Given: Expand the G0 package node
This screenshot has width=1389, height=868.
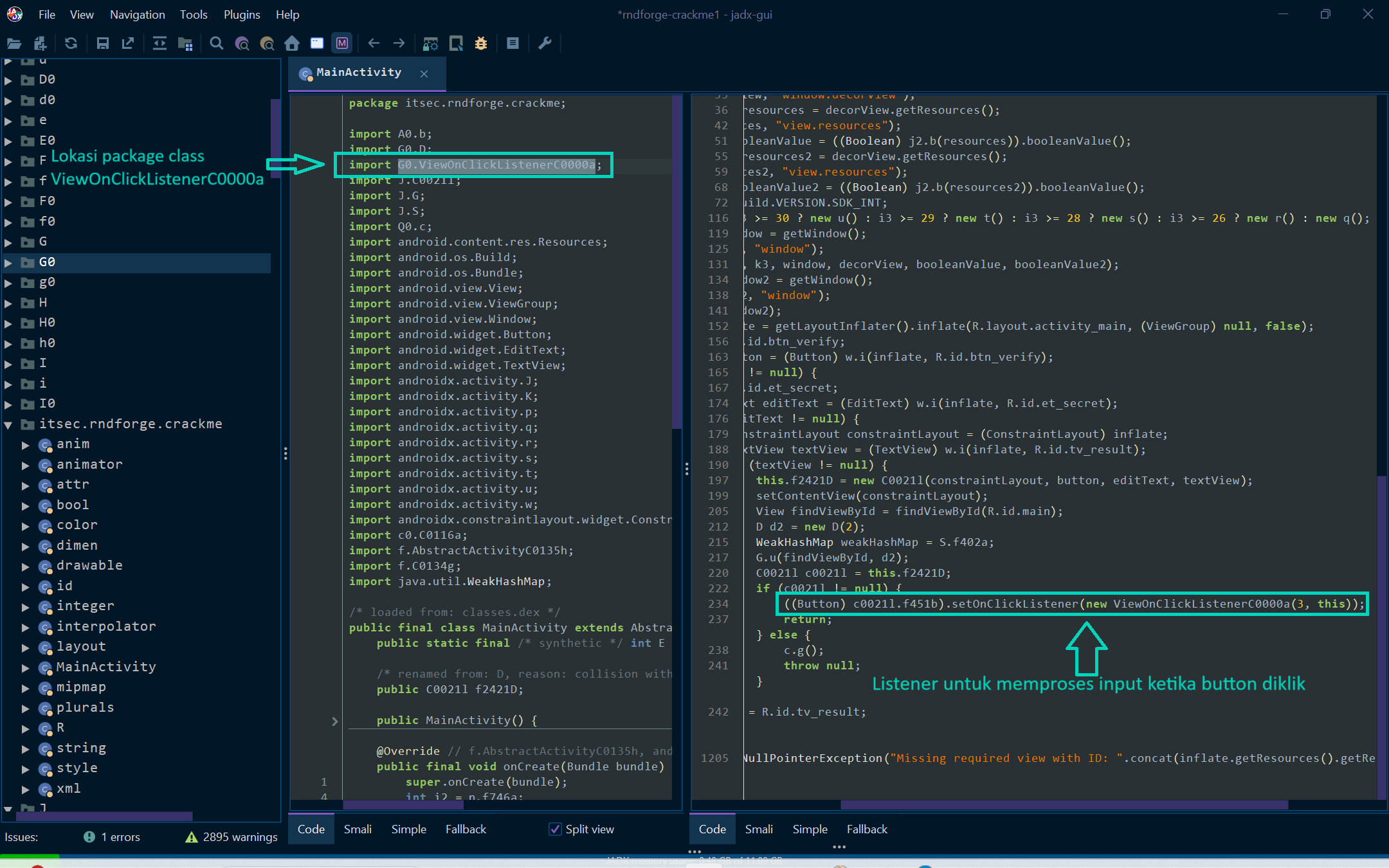Looking at the screenshot, I should click(x=8, y=262).
